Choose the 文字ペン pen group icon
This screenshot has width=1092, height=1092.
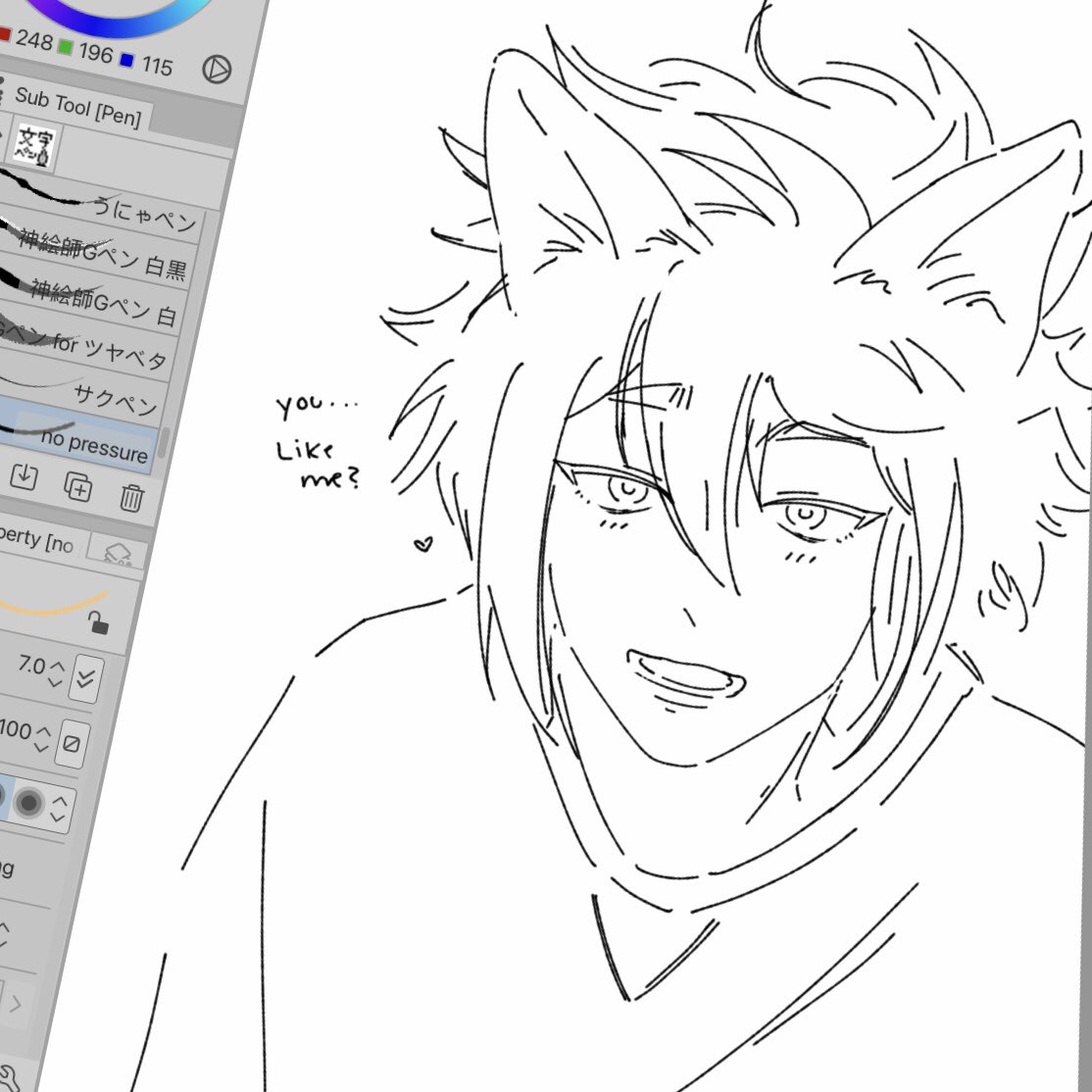pos(33,145)
